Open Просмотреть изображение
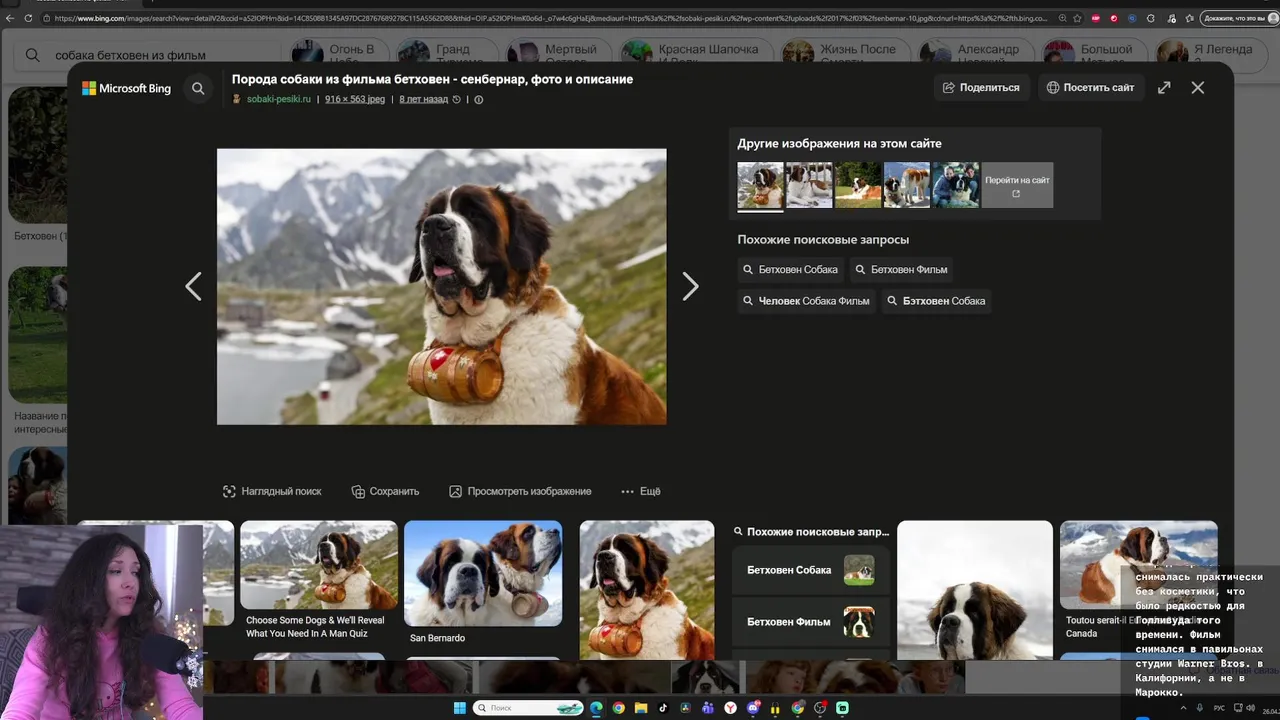The height and width of the screenshot is (720, 1280). (x=520, y=491)
